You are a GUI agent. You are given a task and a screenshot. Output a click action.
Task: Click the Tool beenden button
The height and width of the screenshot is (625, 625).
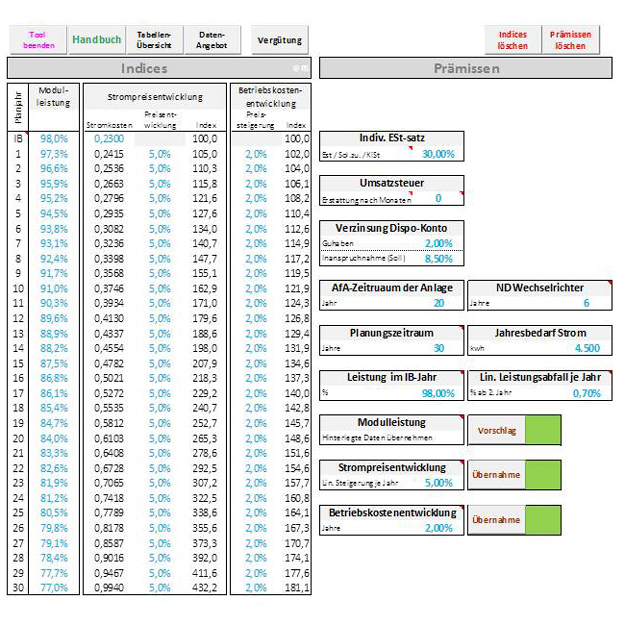coord(38,40)
